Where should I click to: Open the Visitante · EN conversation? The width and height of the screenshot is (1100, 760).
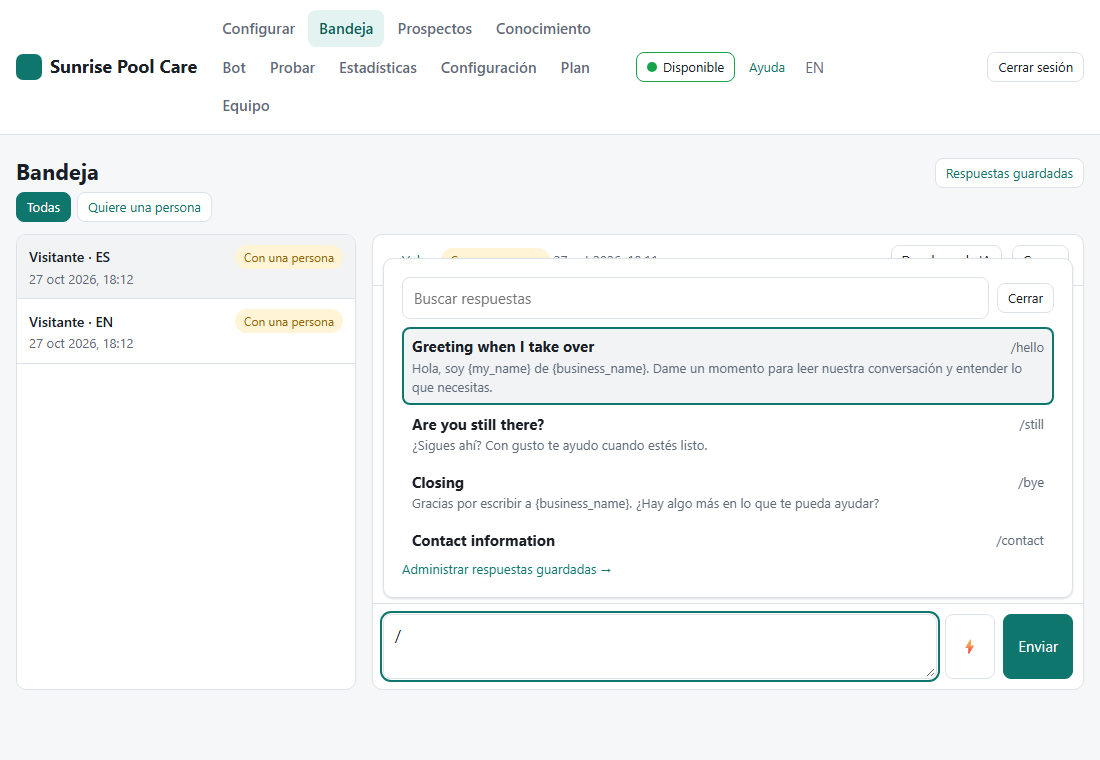tap(186, 332)
